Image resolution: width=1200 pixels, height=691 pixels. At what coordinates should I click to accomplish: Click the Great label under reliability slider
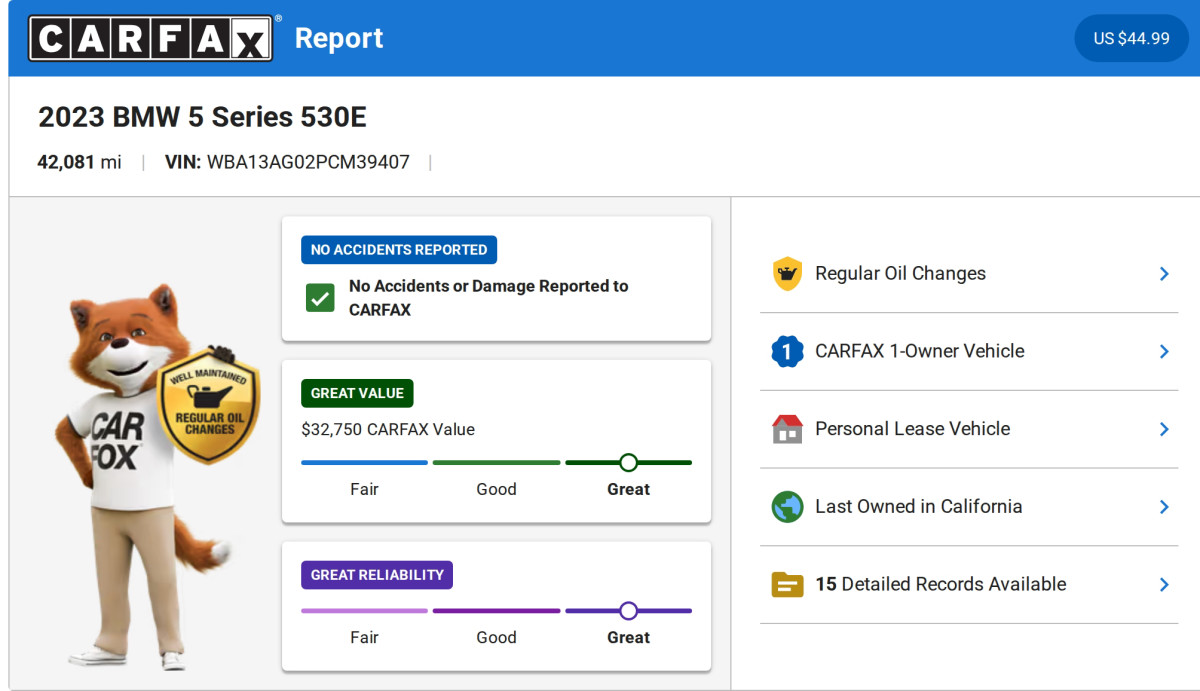click(628, 638)
